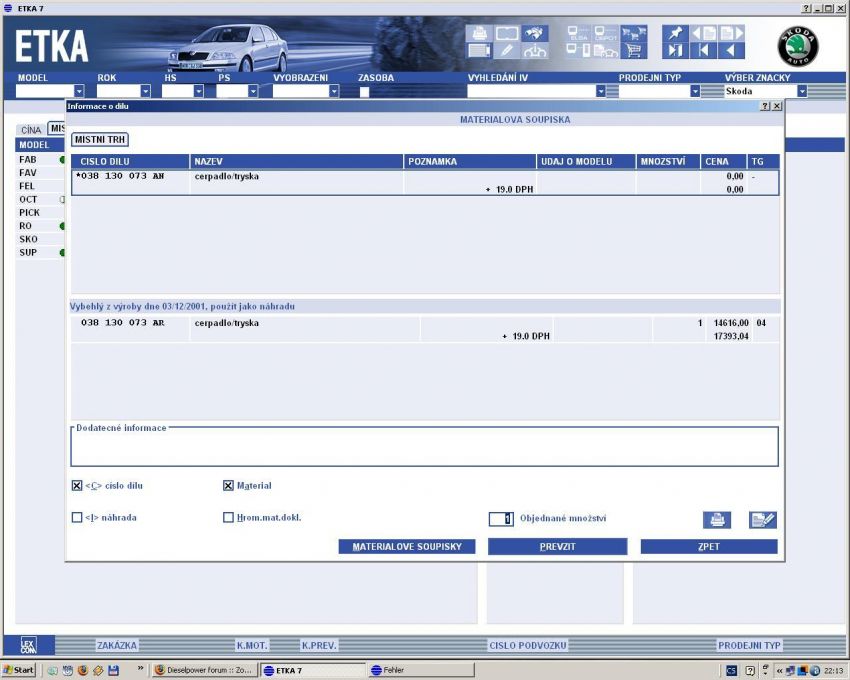Expand the PRODEJNI TYP dropdown
Viewport: 850px width, 680px height.
tap(695, 91)
